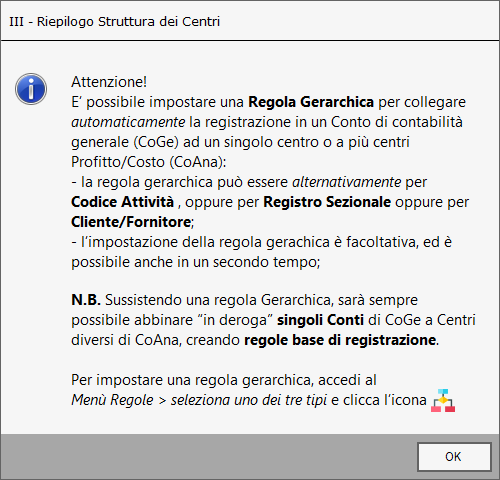
Task: Click the italic word 'alternativamente'
Action: click(x=347, y=182)
